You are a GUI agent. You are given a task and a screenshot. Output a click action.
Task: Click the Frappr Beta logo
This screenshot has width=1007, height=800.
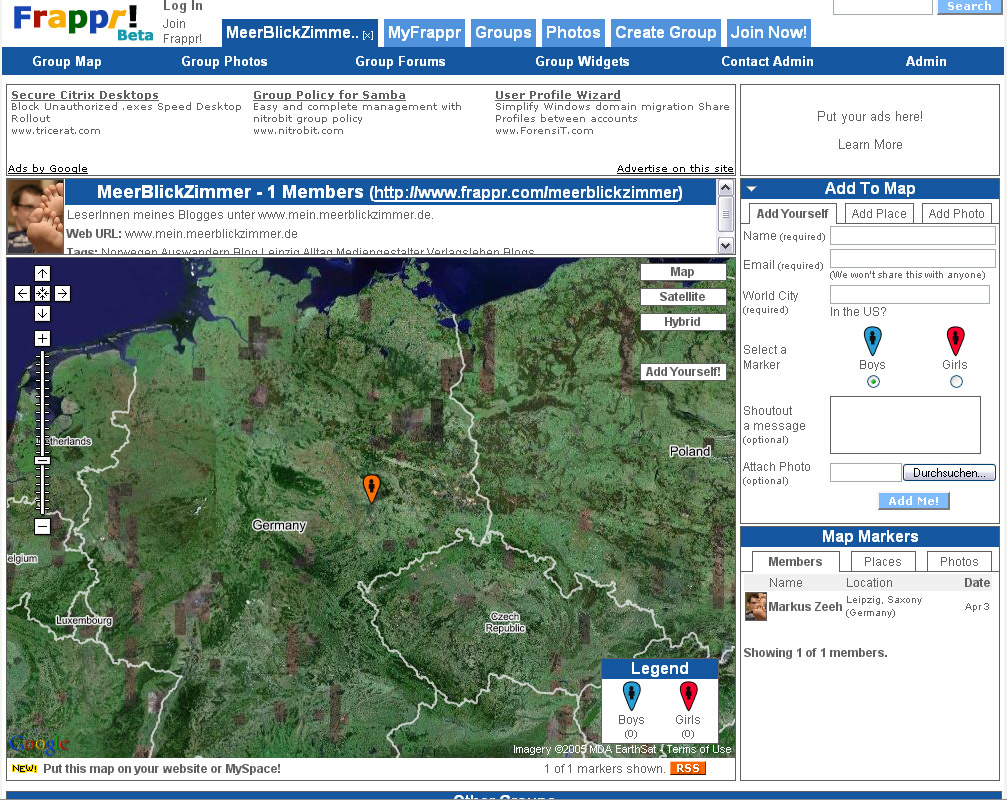click(x=83, y=22)
